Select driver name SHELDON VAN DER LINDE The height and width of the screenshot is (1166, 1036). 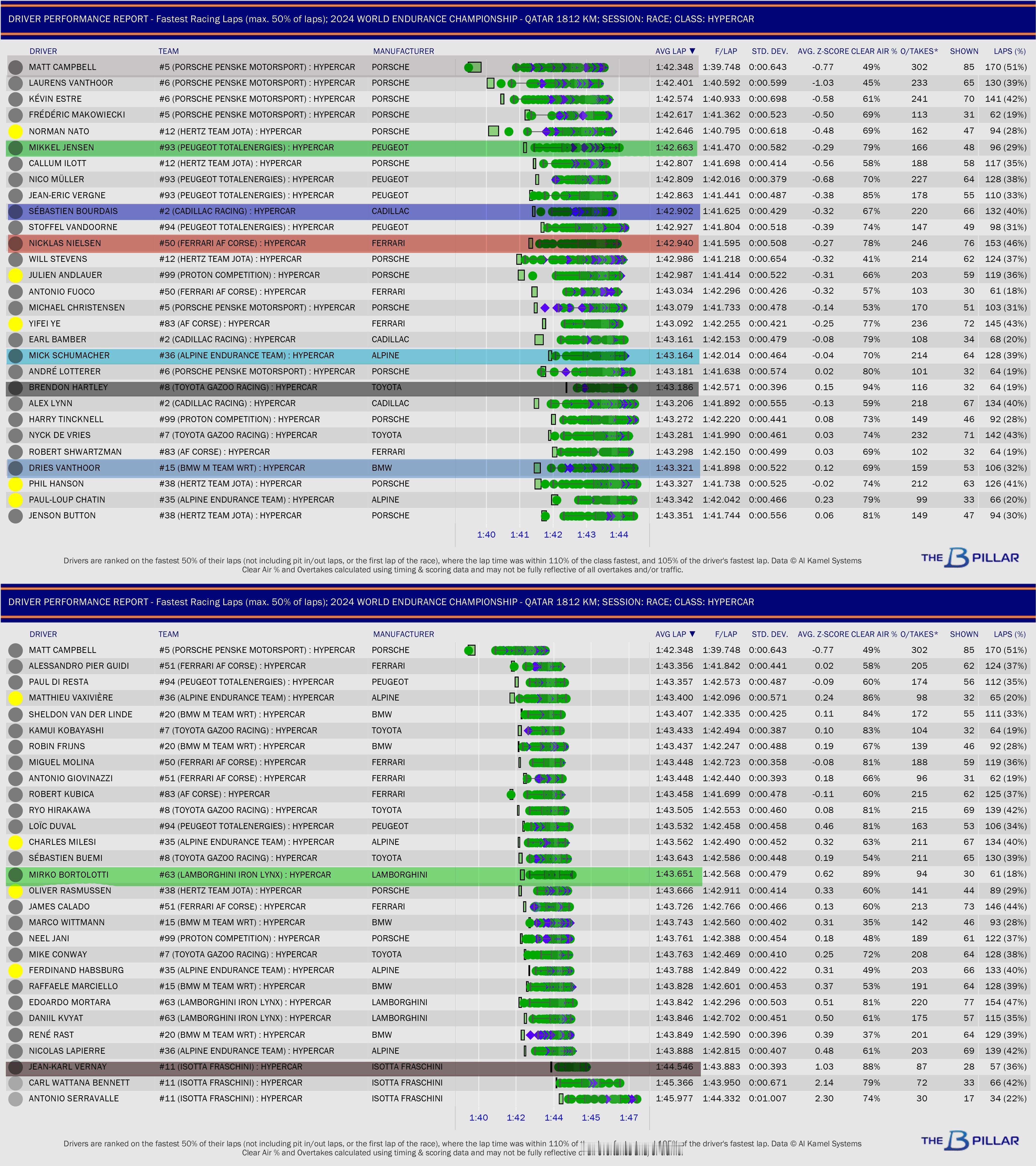[x=80, y=714]
